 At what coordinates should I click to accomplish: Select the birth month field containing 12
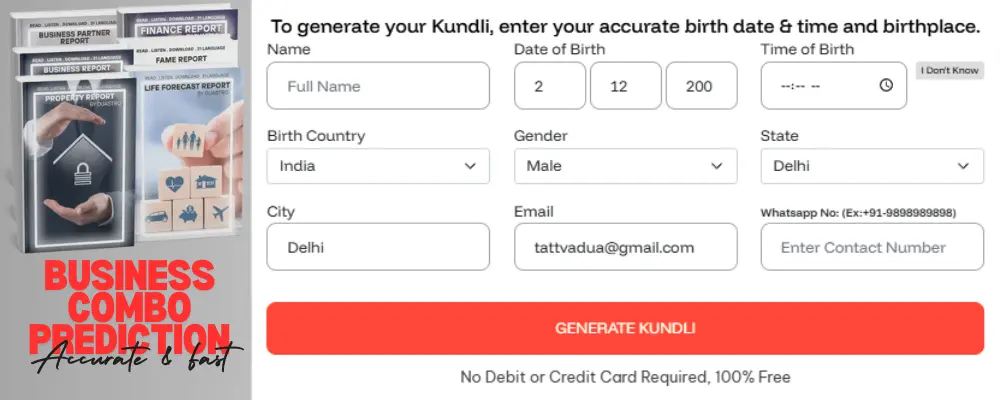click(625, 86)
